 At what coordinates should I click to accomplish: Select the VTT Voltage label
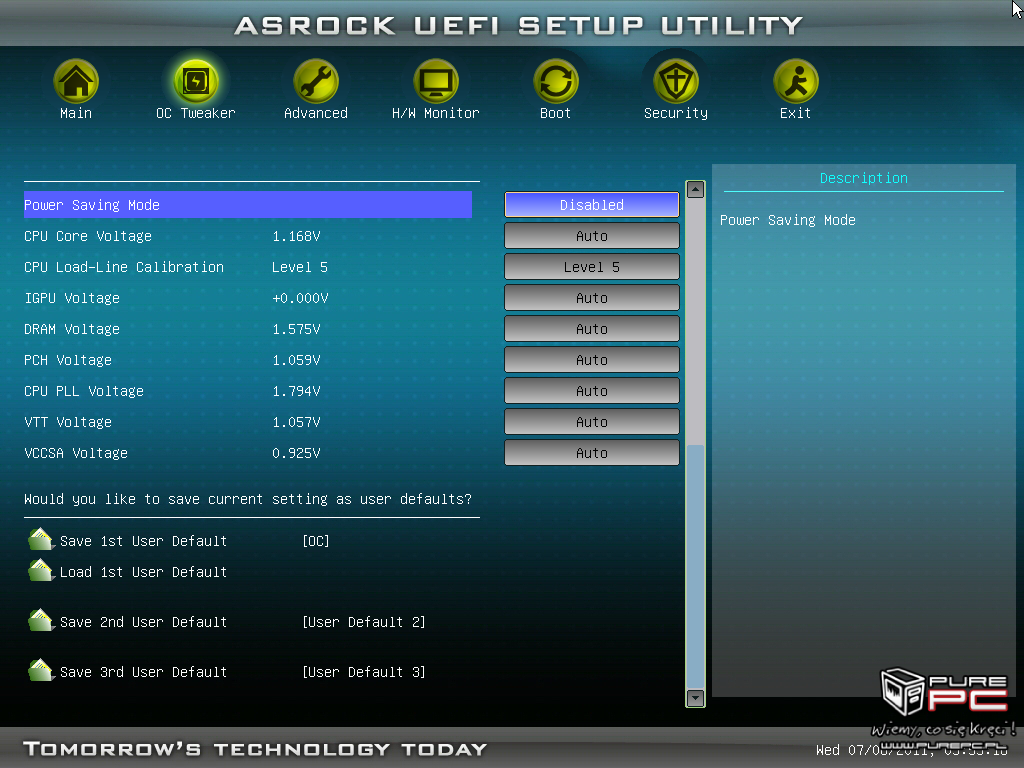[68, 423]
